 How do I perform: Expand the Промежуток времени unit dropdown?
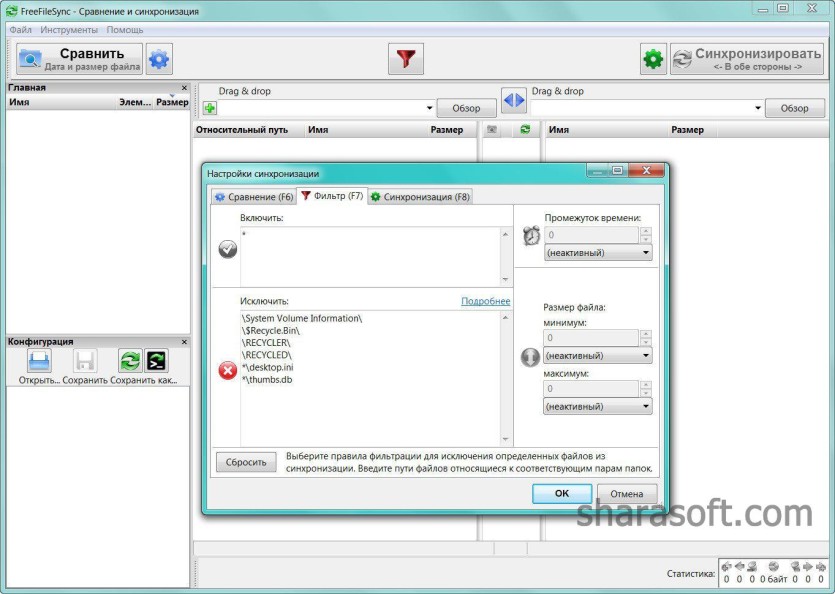(x=597, y=253)
